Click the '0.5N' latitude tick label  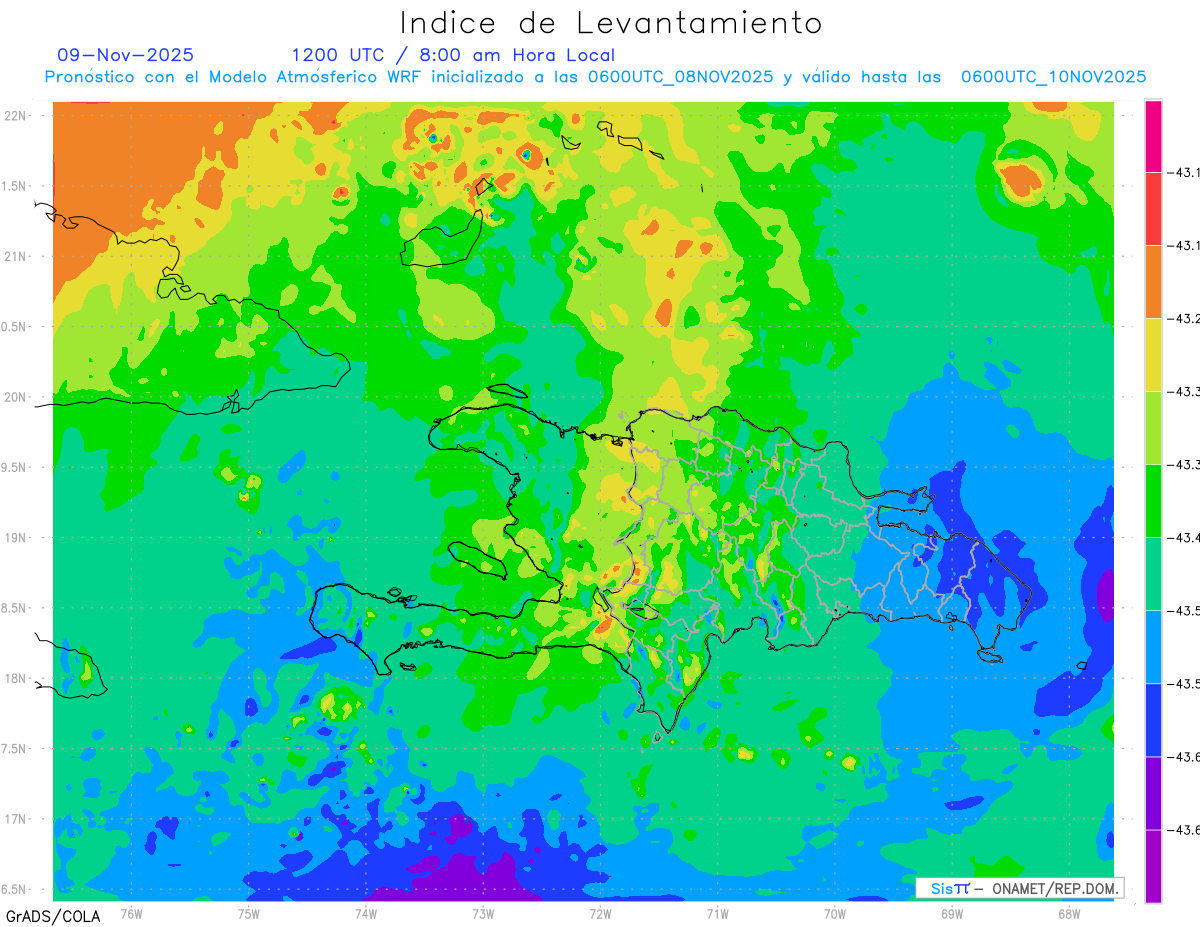click(x=15, y=327)
